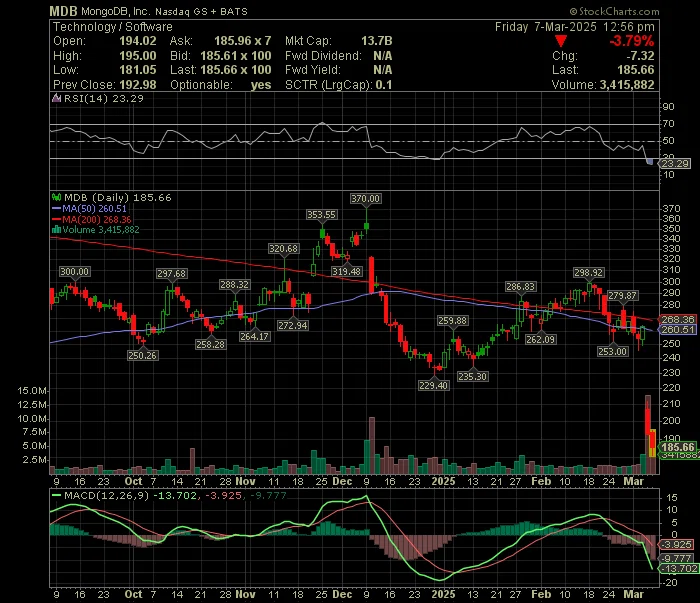Click the -9.777 MACD histogram axis tag
The height and width of the screenshot is (603, 700).
tap(677, 558)
